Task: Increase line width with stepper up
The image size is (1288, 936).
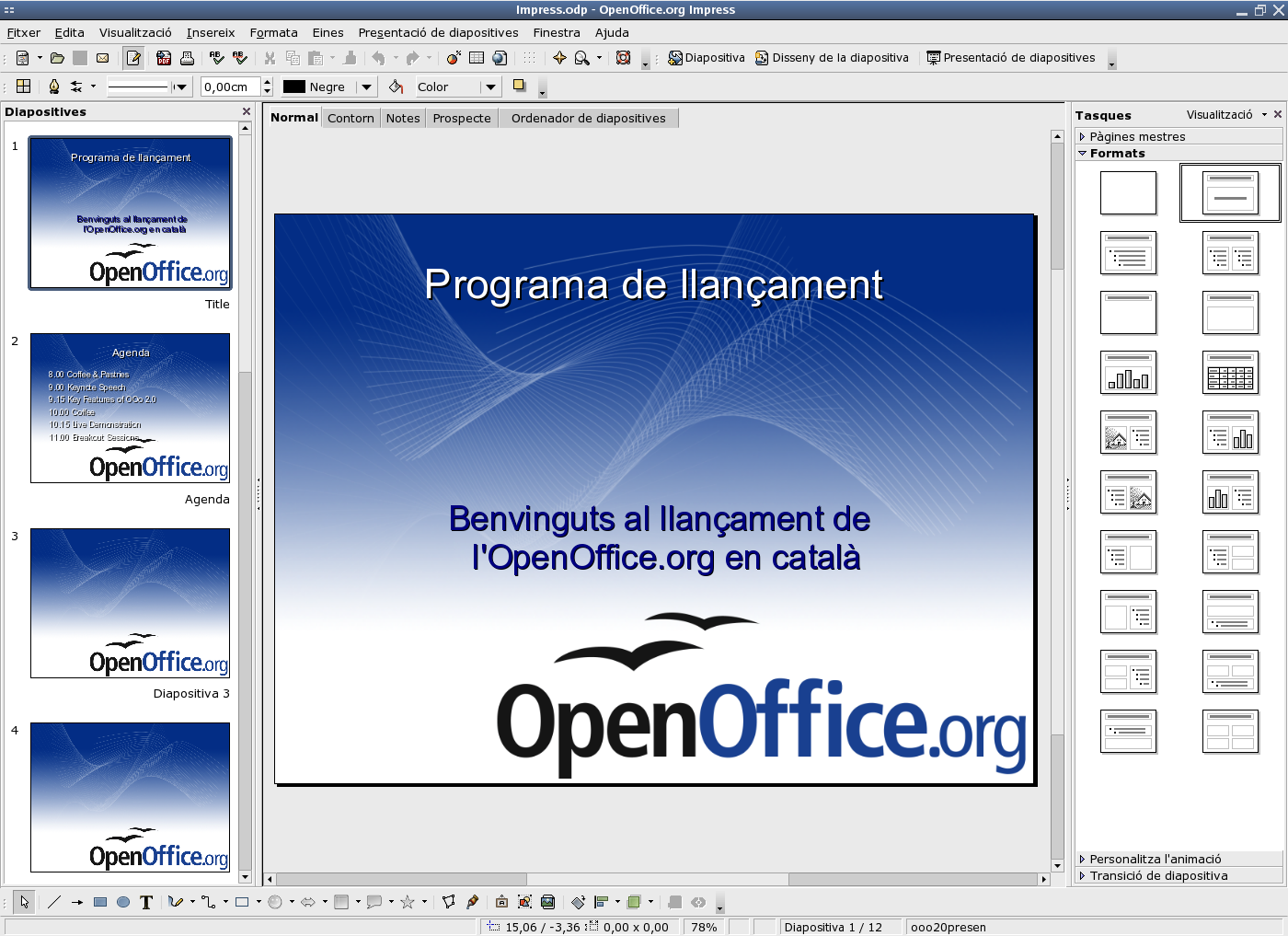Action: [268, 82]
